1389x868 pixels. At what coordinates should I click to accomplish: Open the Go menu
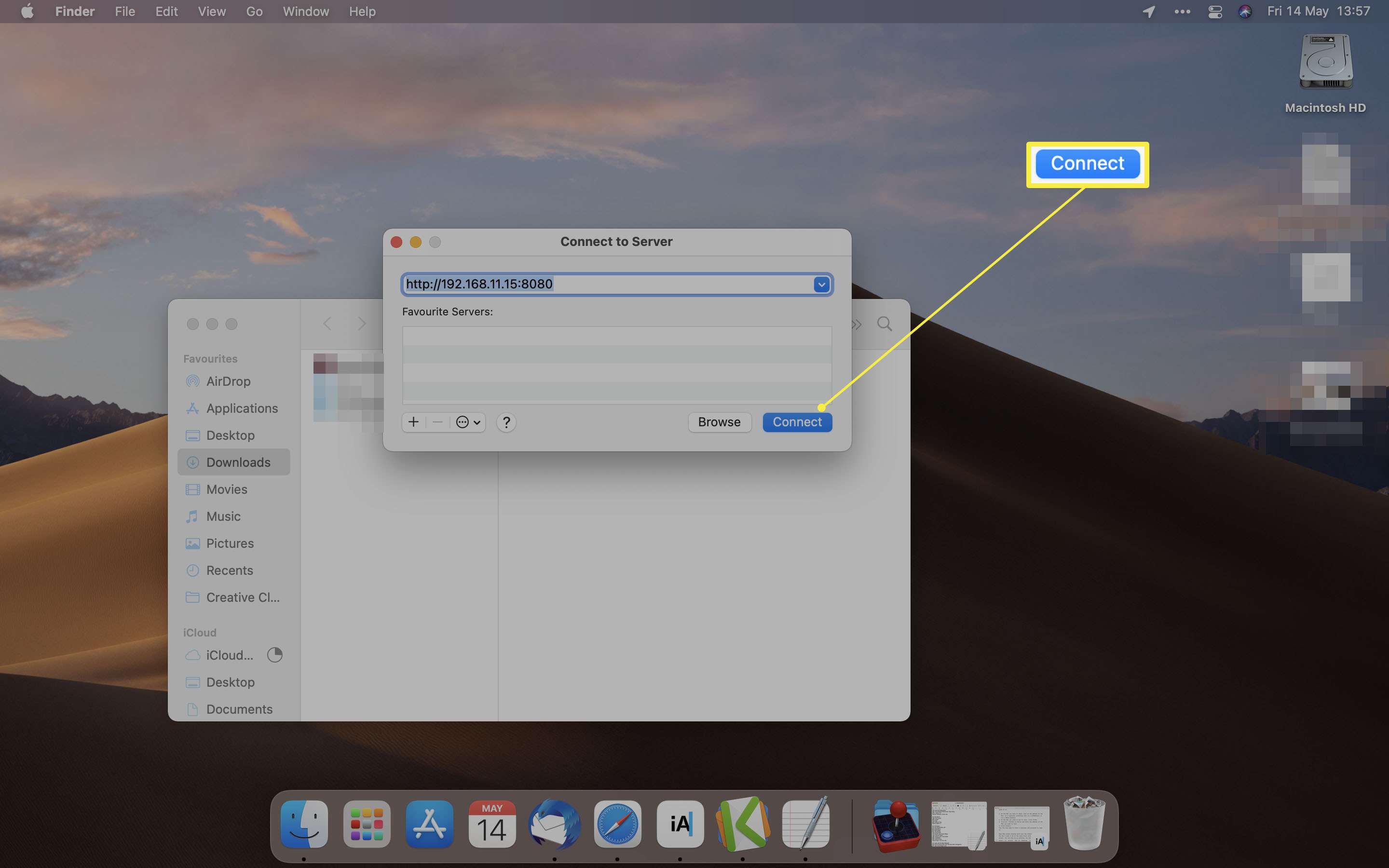(254, 12)
